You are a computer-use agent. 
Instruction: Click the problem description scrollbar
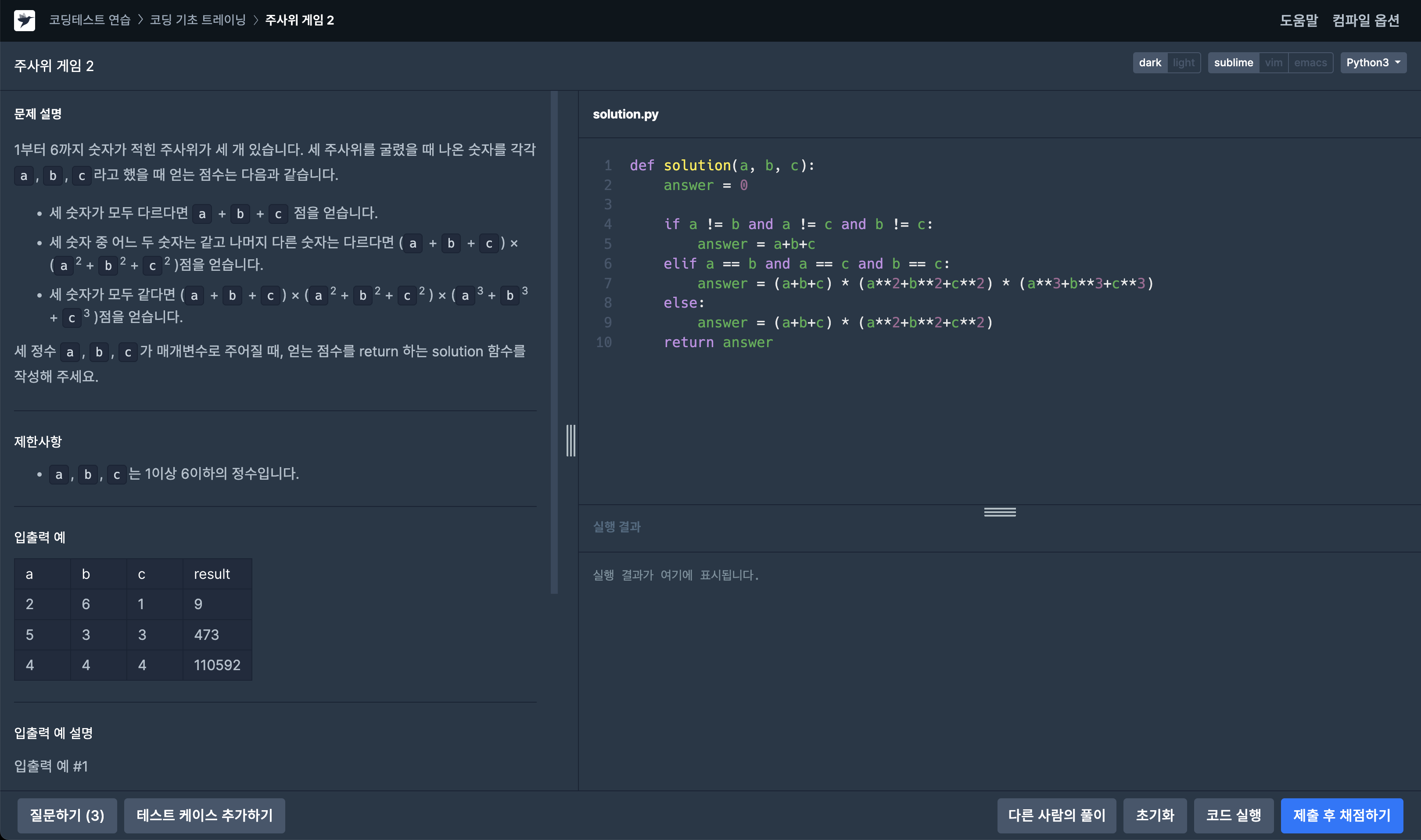[x=553, y=340]
